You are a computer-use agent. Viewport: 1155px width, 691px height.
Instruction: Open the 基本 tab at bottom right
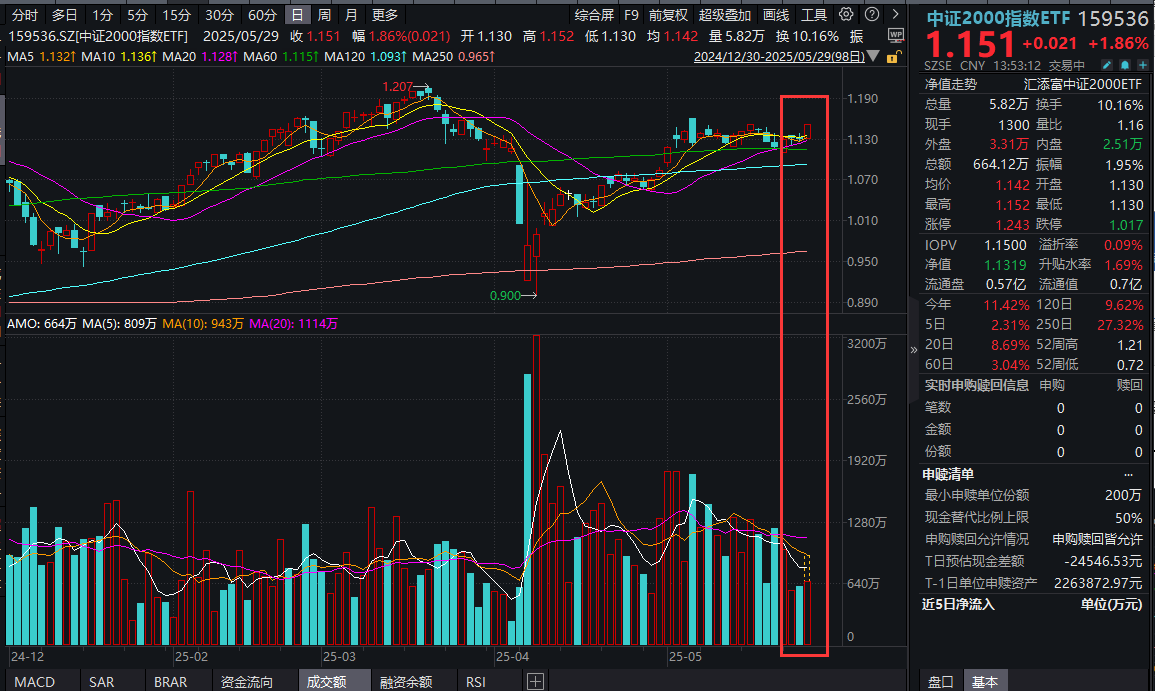tap(985, 681)
